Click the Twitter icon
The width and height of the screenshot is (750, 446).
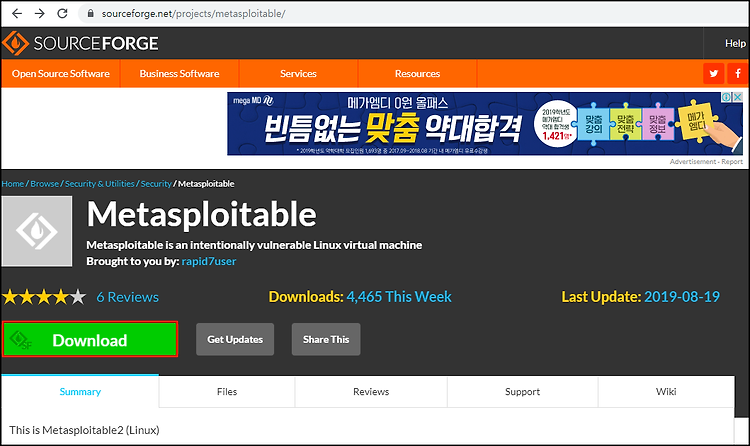713,74
